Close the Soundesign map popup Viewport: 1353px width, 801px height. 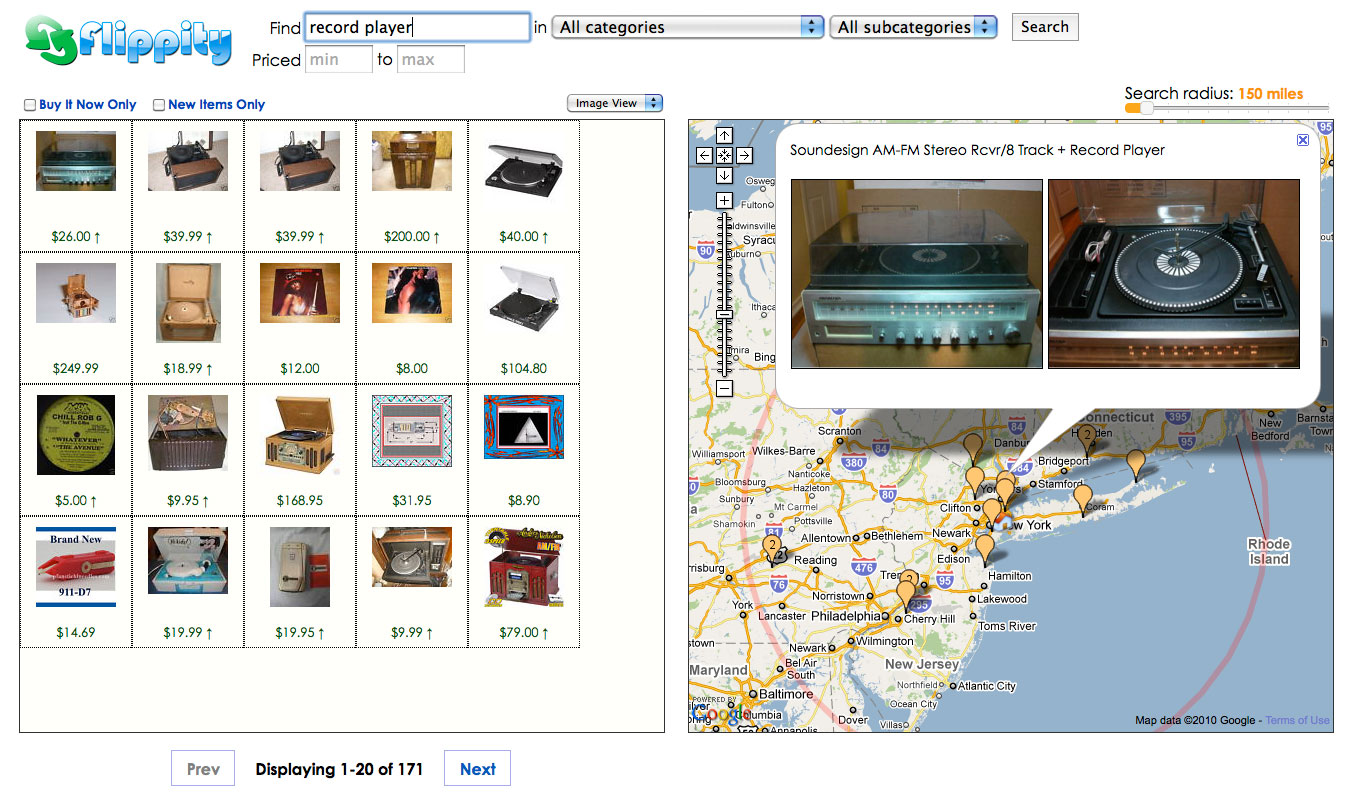click(x=1303, y=140)
